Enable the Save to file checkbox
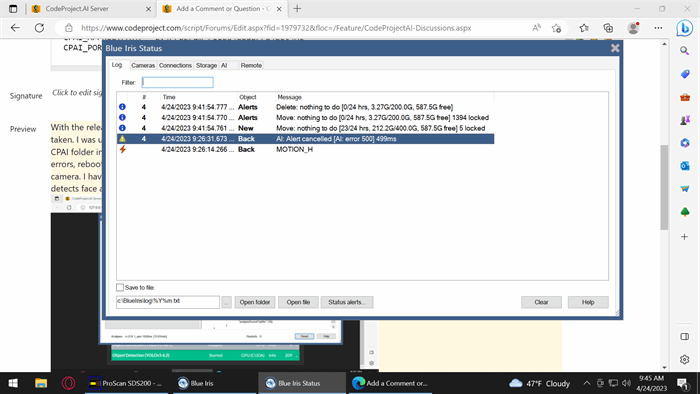This screenshot has width=700, height=394. pyautogui.click(x=120, y=287)
